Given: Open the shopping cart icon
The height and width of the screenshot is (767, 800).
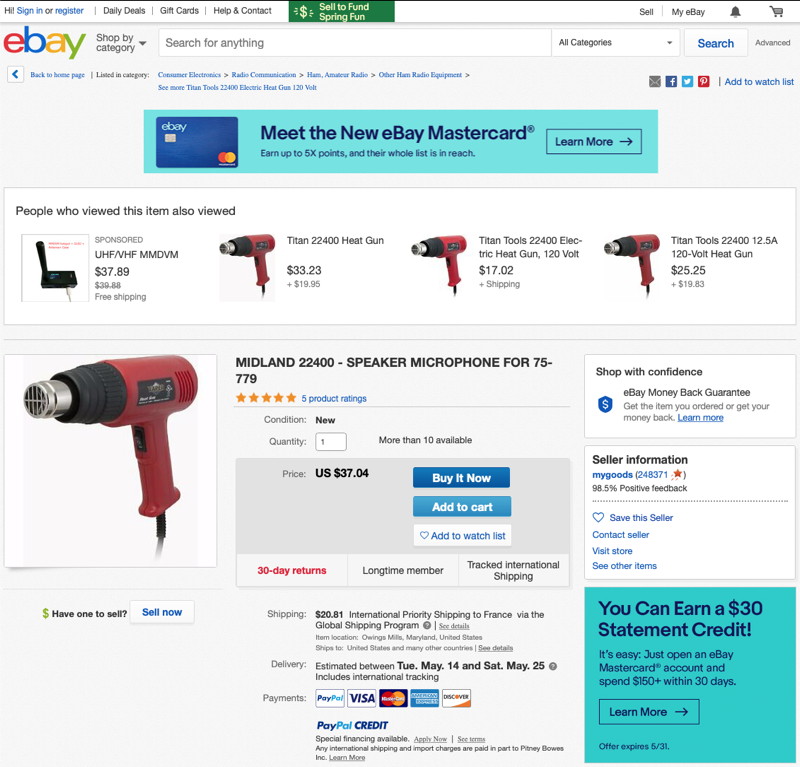Looking at the screenshot, I should [x=776, y=11].
